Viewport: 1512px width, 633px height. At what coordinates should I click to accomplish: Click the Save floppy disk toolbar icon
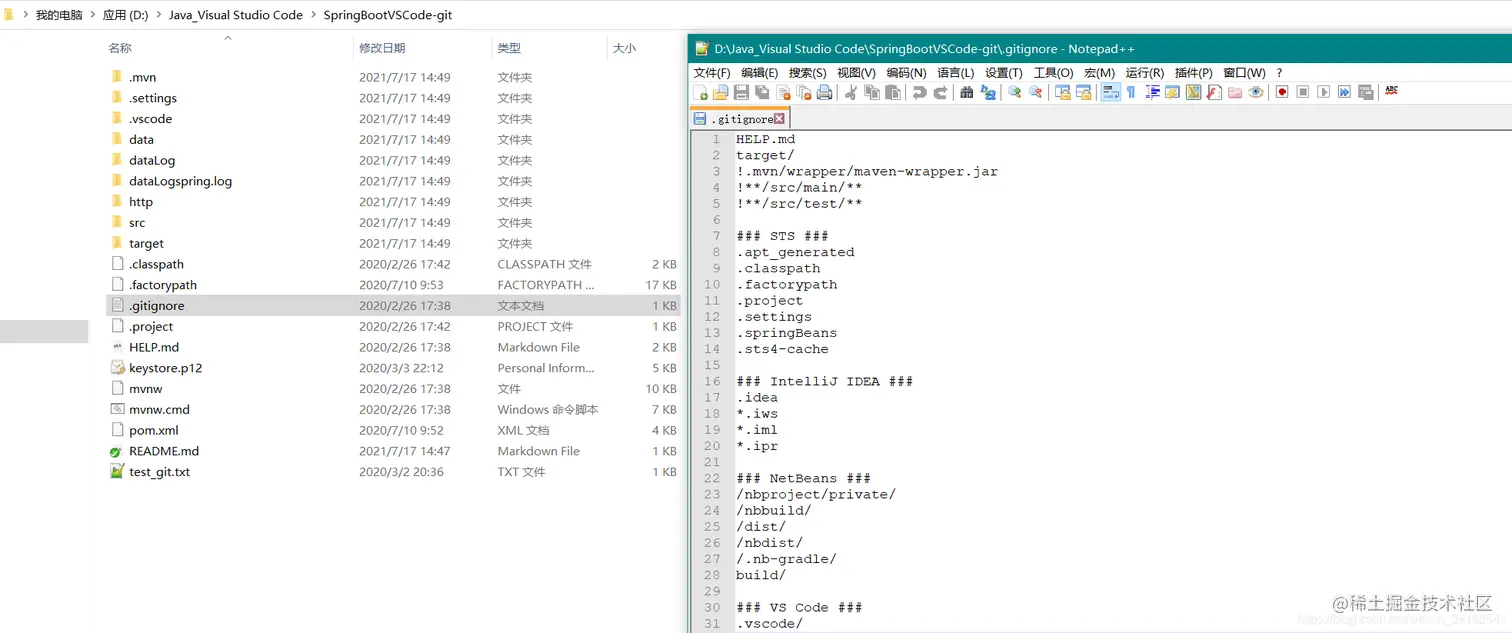(741, 92)
